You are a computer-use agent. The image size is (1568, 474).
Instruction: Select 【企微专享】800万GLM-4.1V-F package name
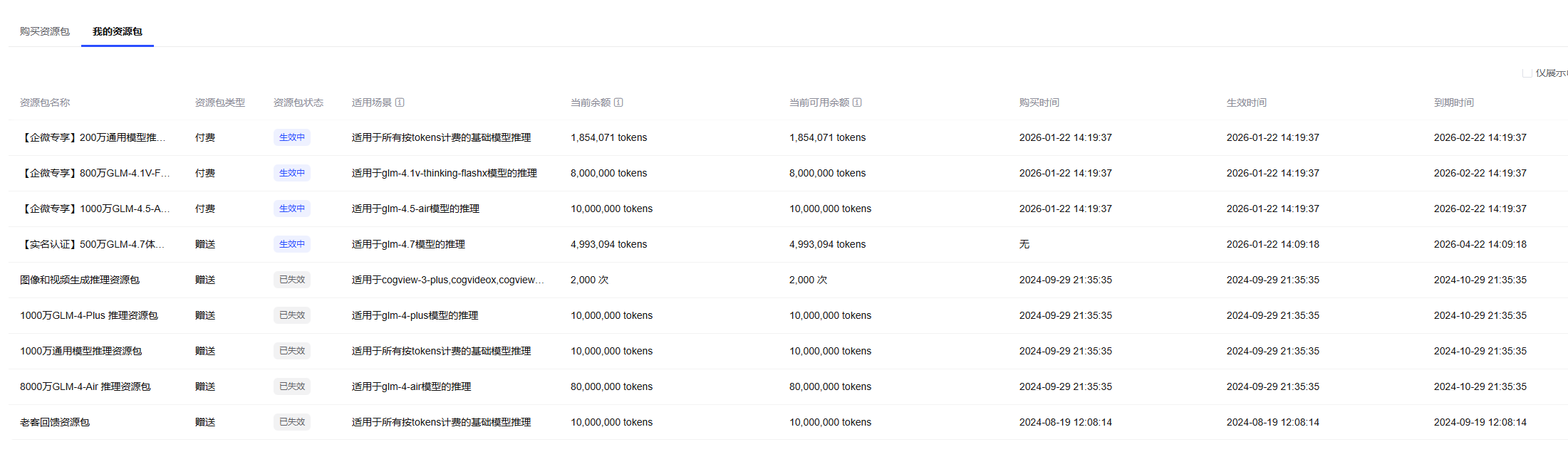[x=95, y=173]
